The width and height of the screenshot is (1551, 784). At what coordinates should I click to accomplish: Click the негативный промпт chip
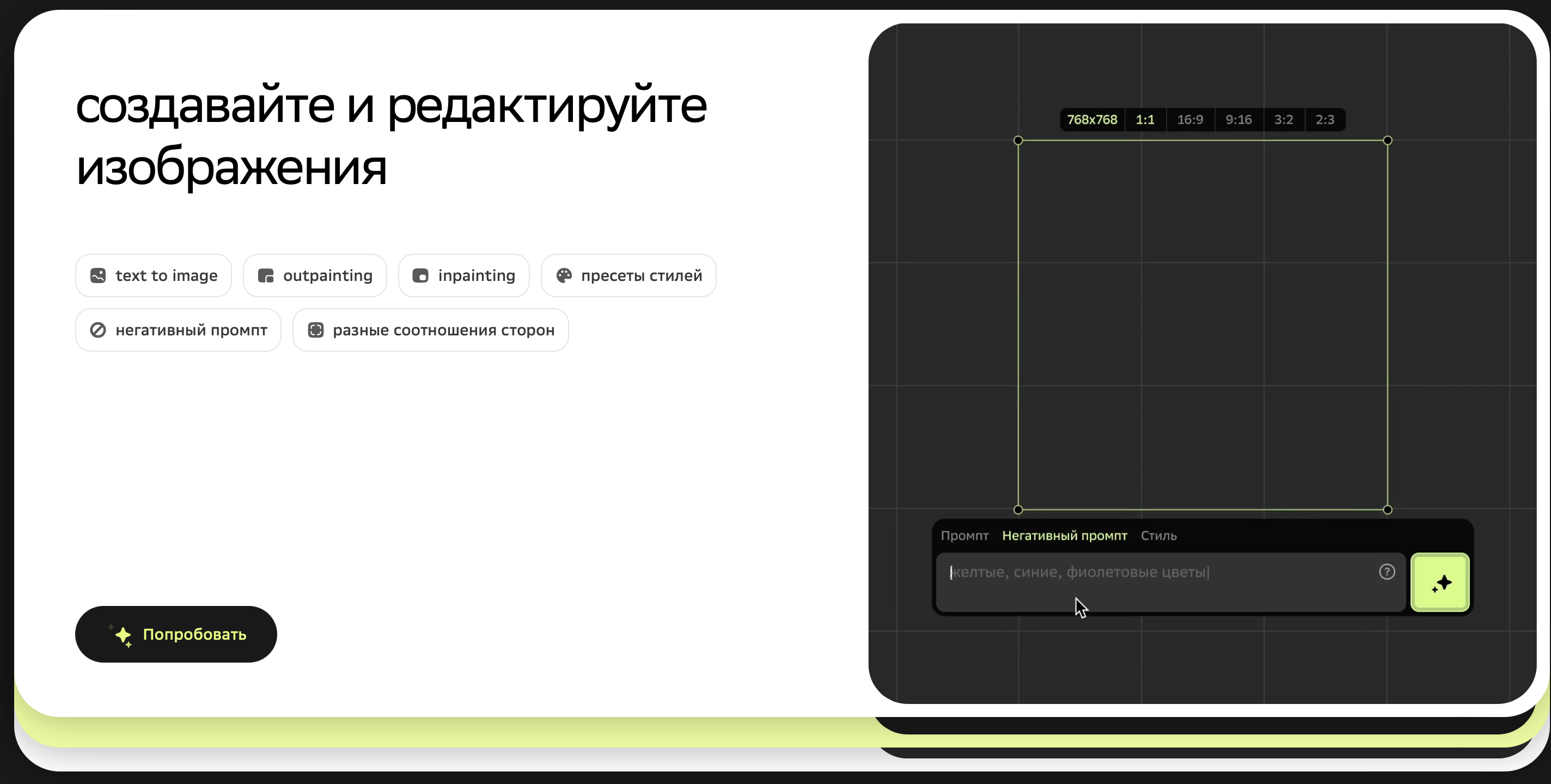click(178, 330)
